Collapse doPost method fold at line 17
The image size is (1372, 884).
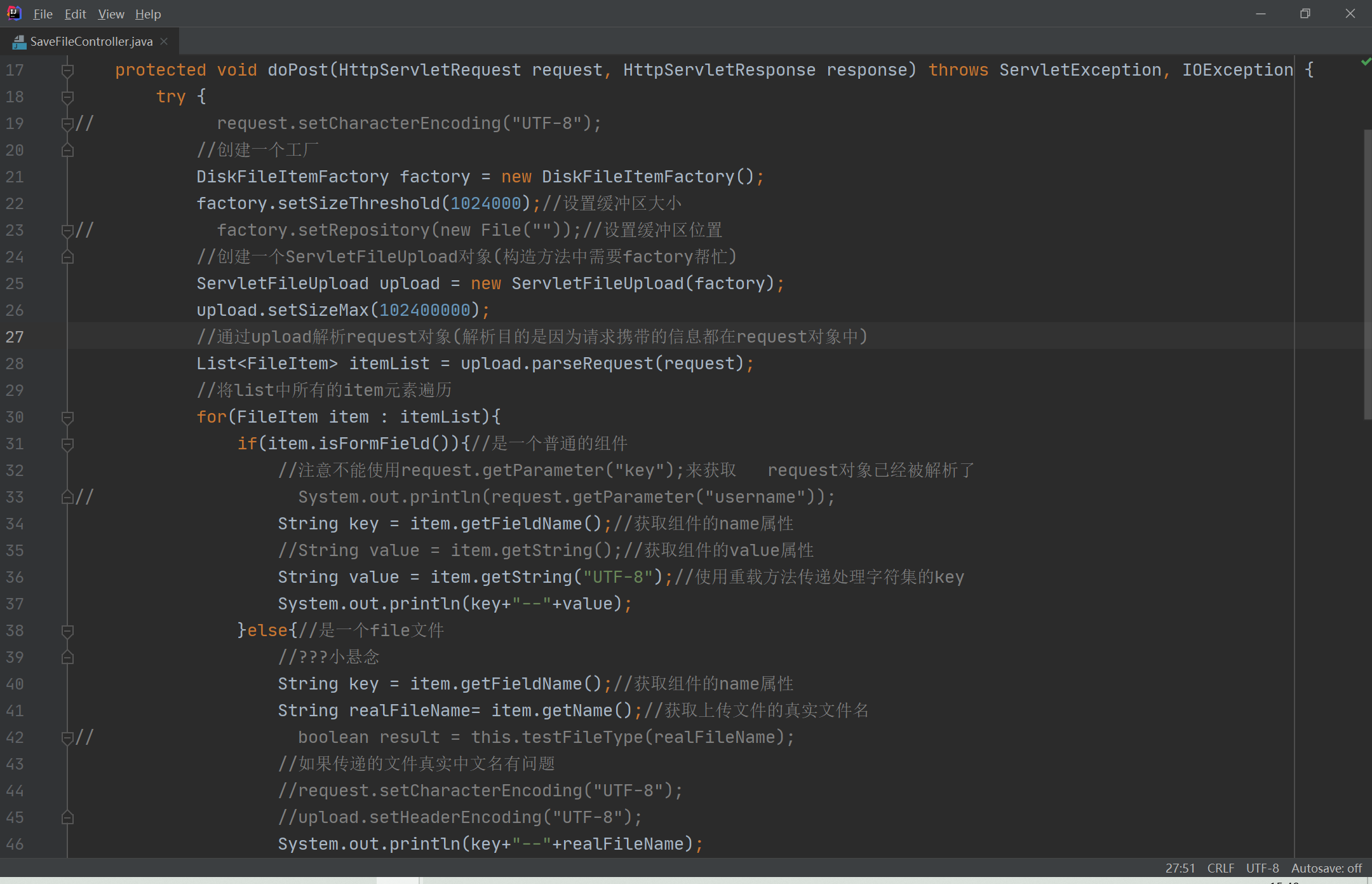click(67, 70)
